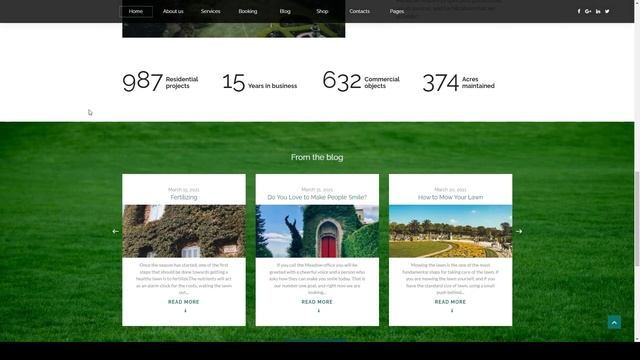Open the Google Plus social icon

tap(588, 11)
